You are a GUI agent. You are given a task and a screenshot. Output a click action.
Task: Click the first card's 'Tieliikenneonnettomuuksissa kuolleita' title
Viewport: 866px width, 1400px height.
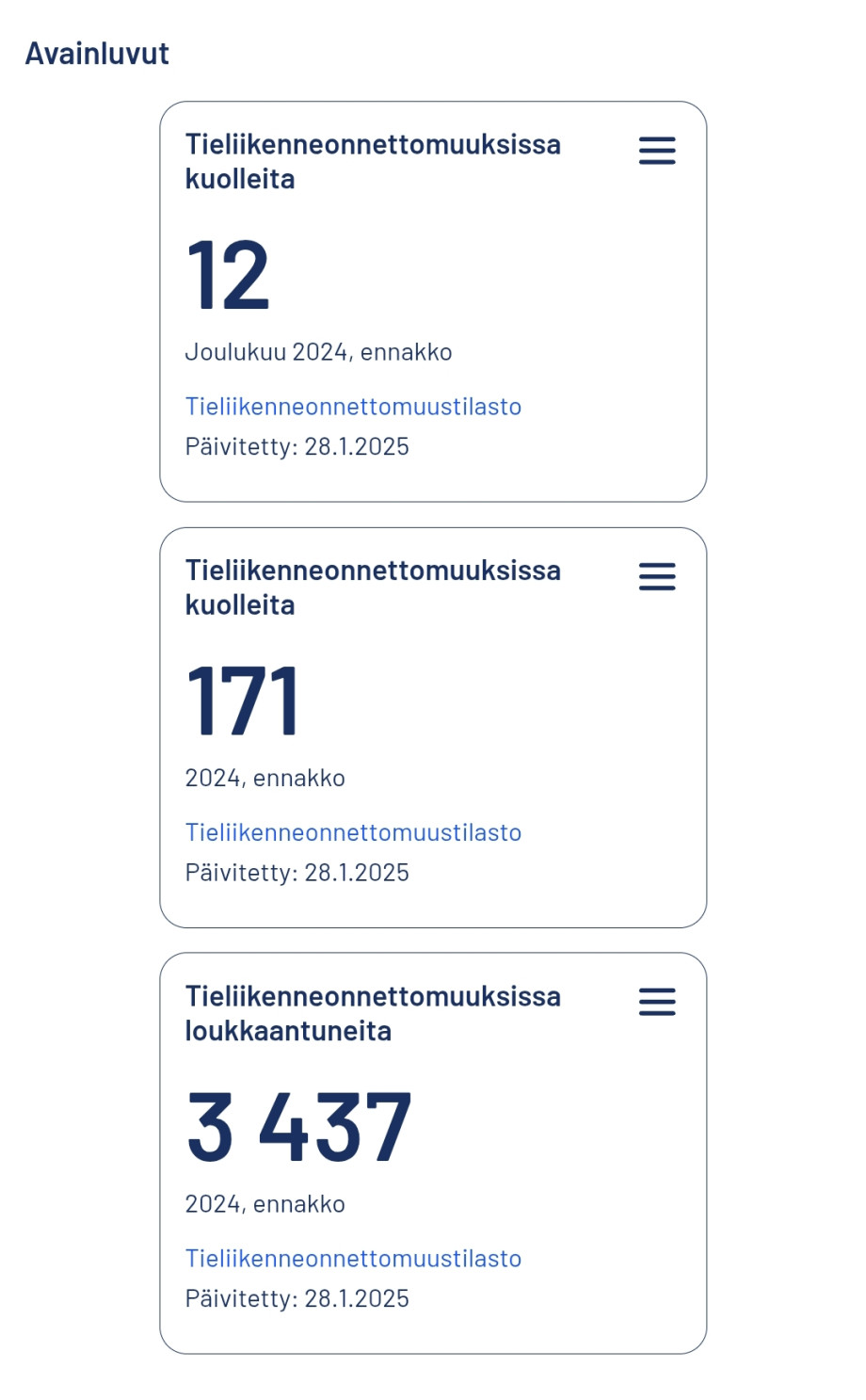[373, 161]
